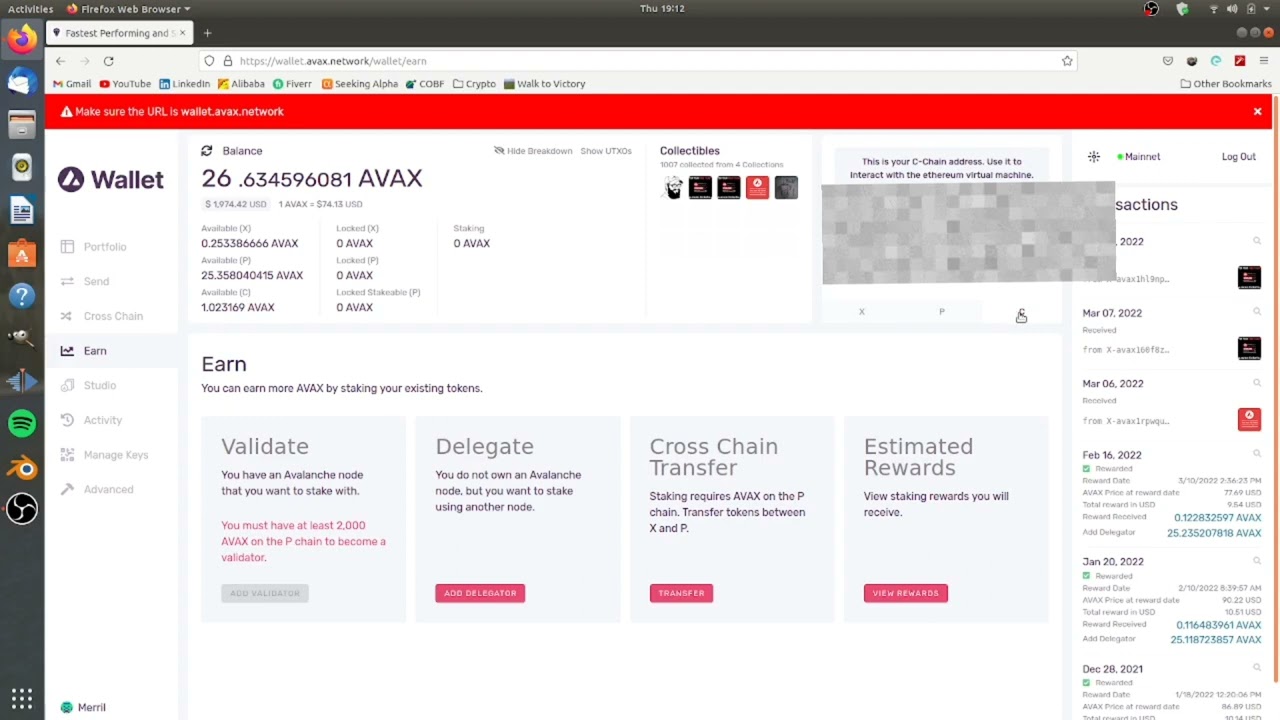Show applications grid in the dock
This screenshot has width=1280, height=720.
click(22, 698)
